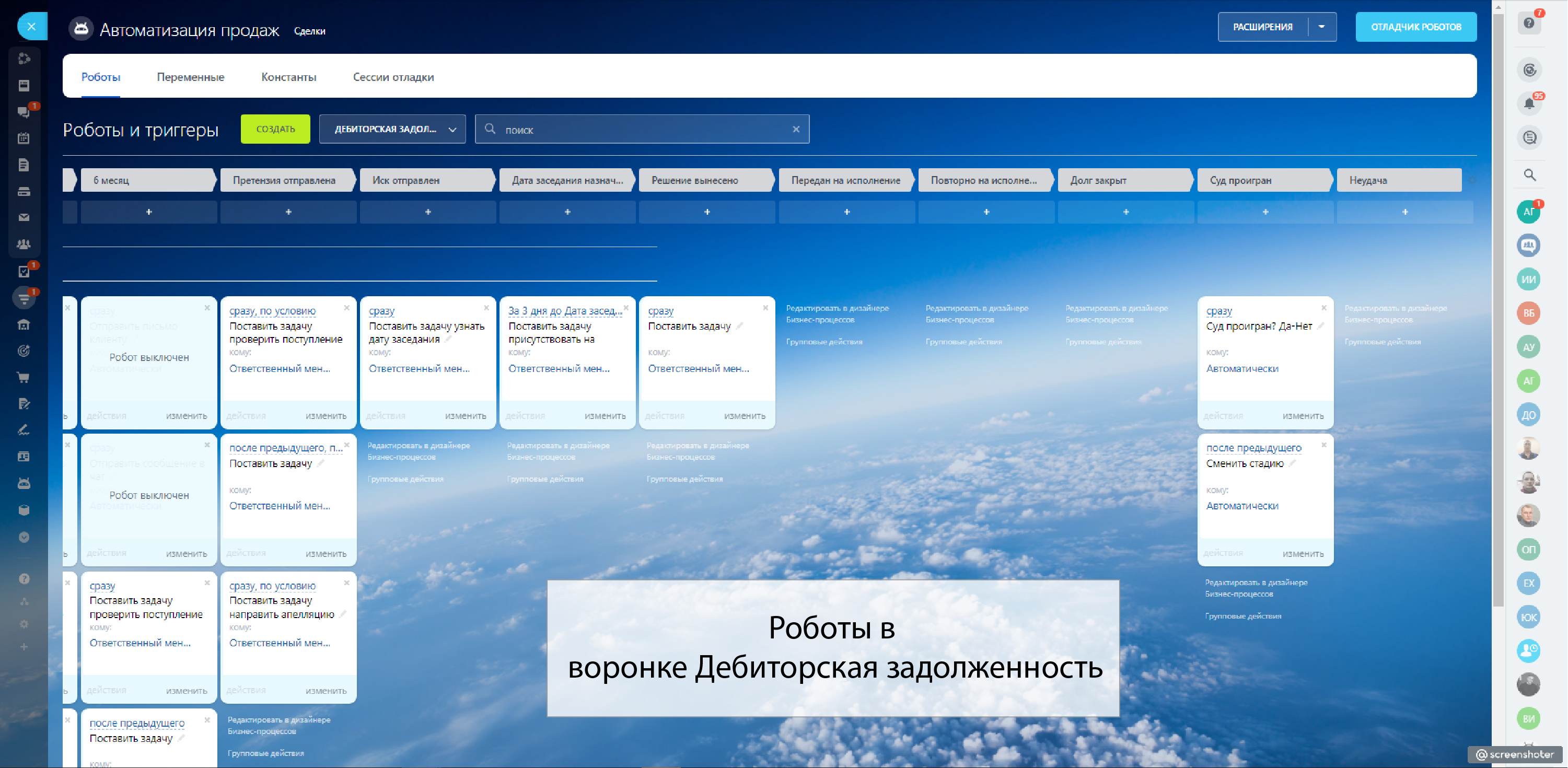This screenshot has width=1568, height=768.
Task: Open the tasks checkbox icon in sidebar
Action: pos(24,272)
